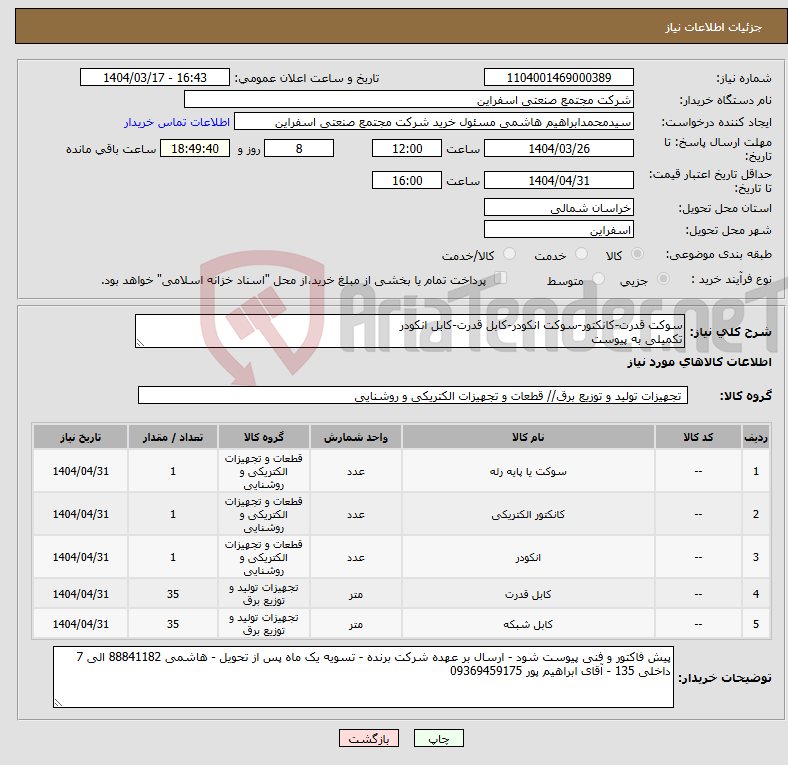The width and height of the screenshot is (788, 765).
Task: Click the تاریخ نیاز column header
Action: [81, 437]
